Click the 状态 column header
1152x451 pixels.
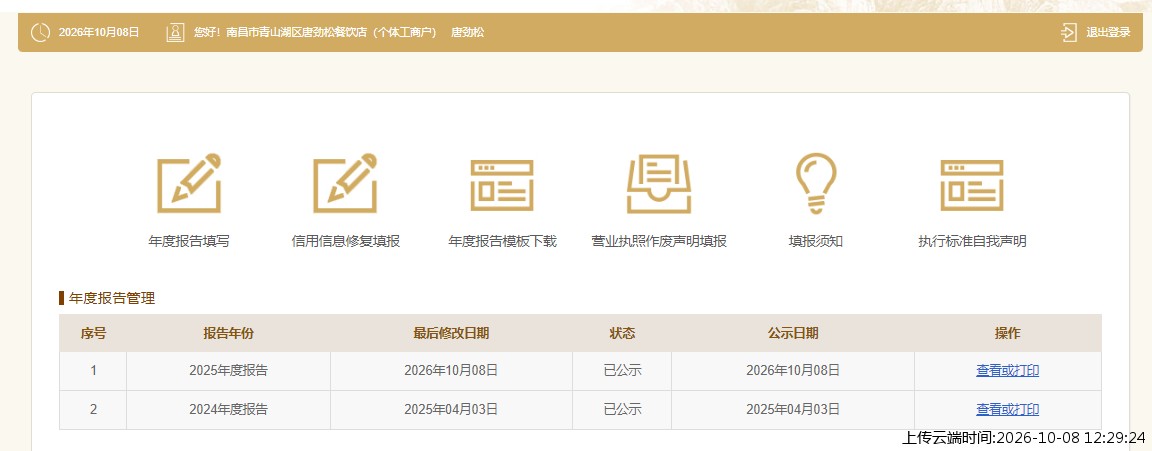(622, 333)
